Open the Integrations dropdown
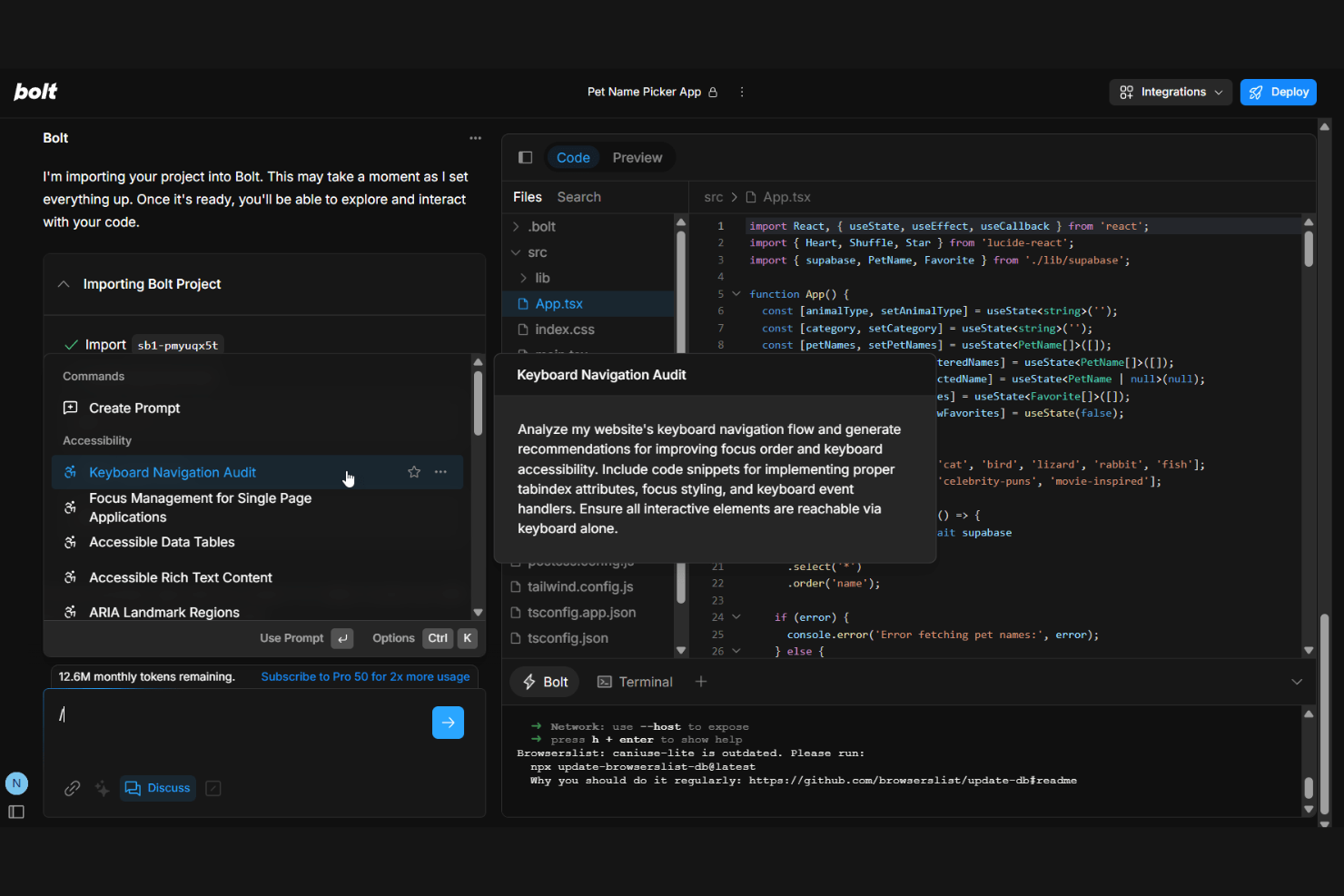1344x896 pixels. point(1171,92)
